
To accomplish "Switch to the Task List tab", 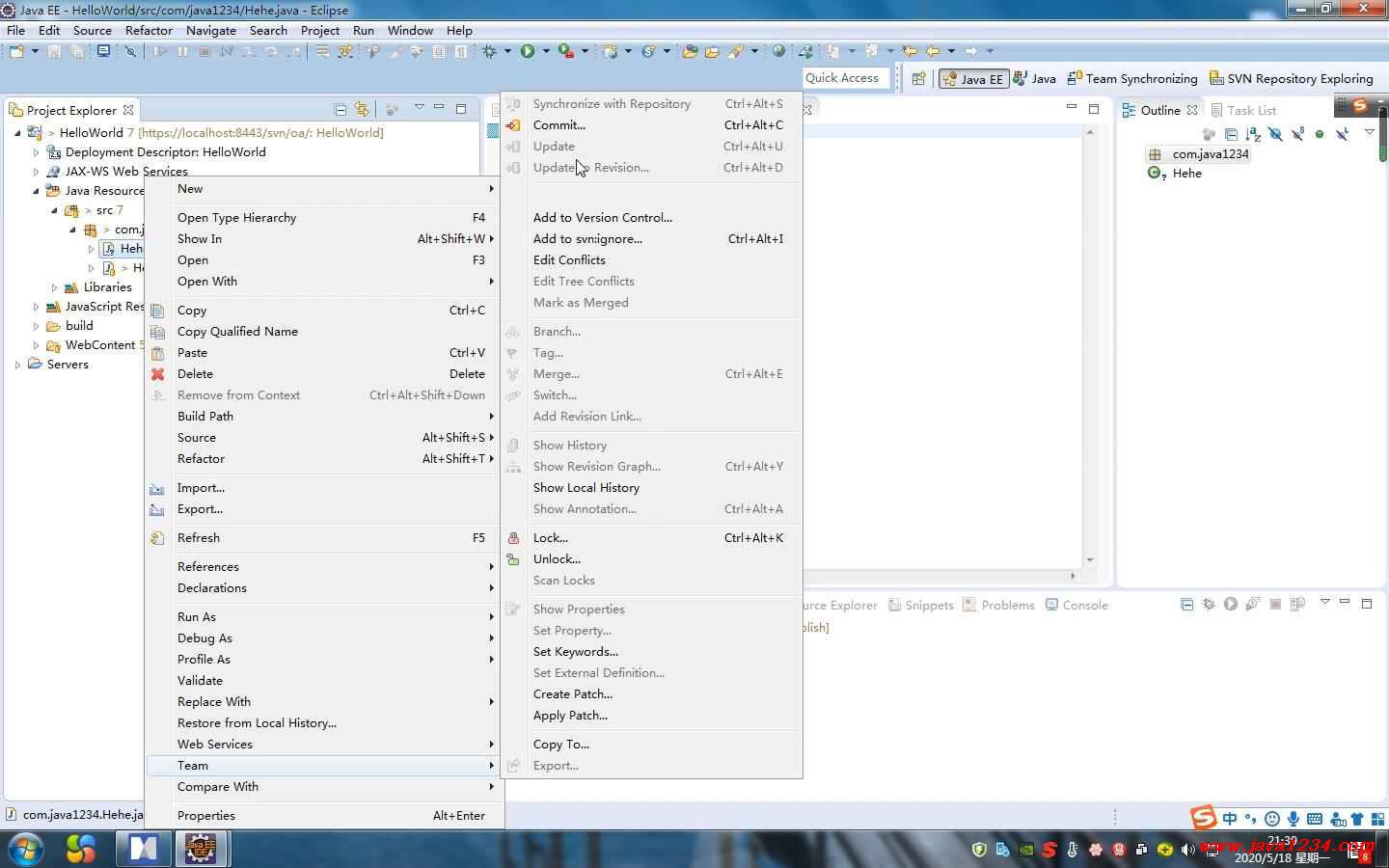I will coord(1243,110).
